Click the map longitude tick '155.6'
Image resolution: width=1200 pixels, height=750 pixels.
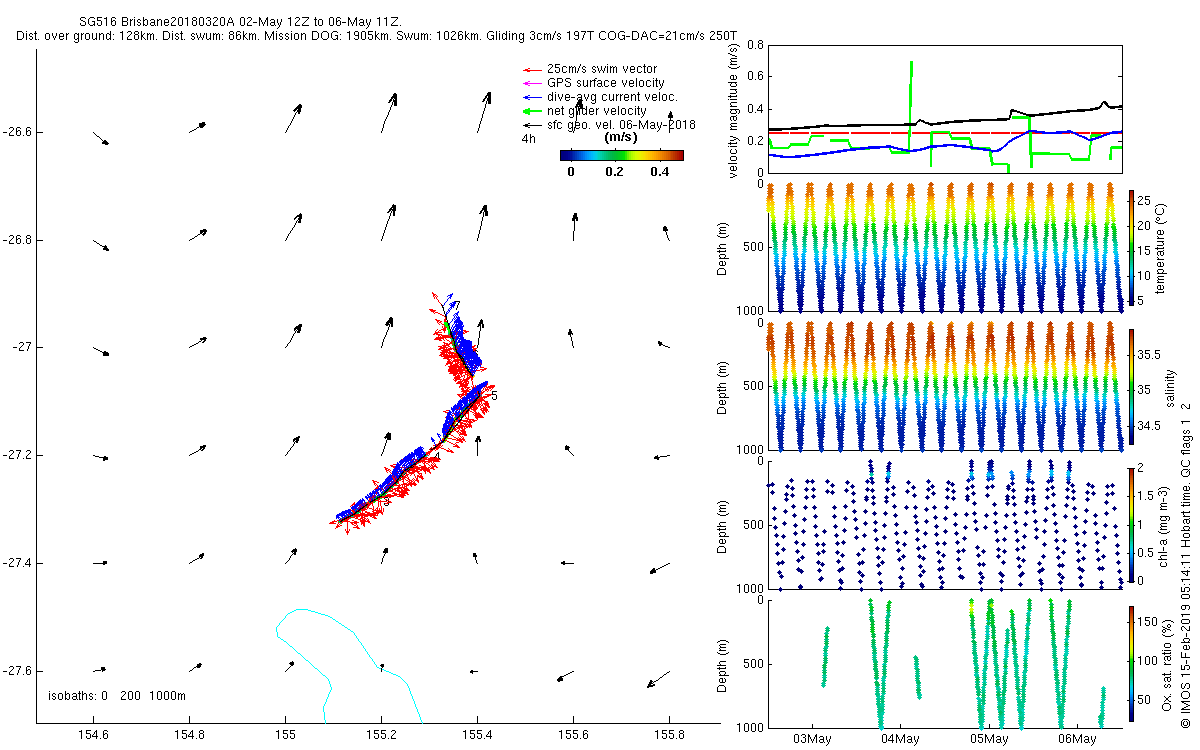(x=574, y=735)
